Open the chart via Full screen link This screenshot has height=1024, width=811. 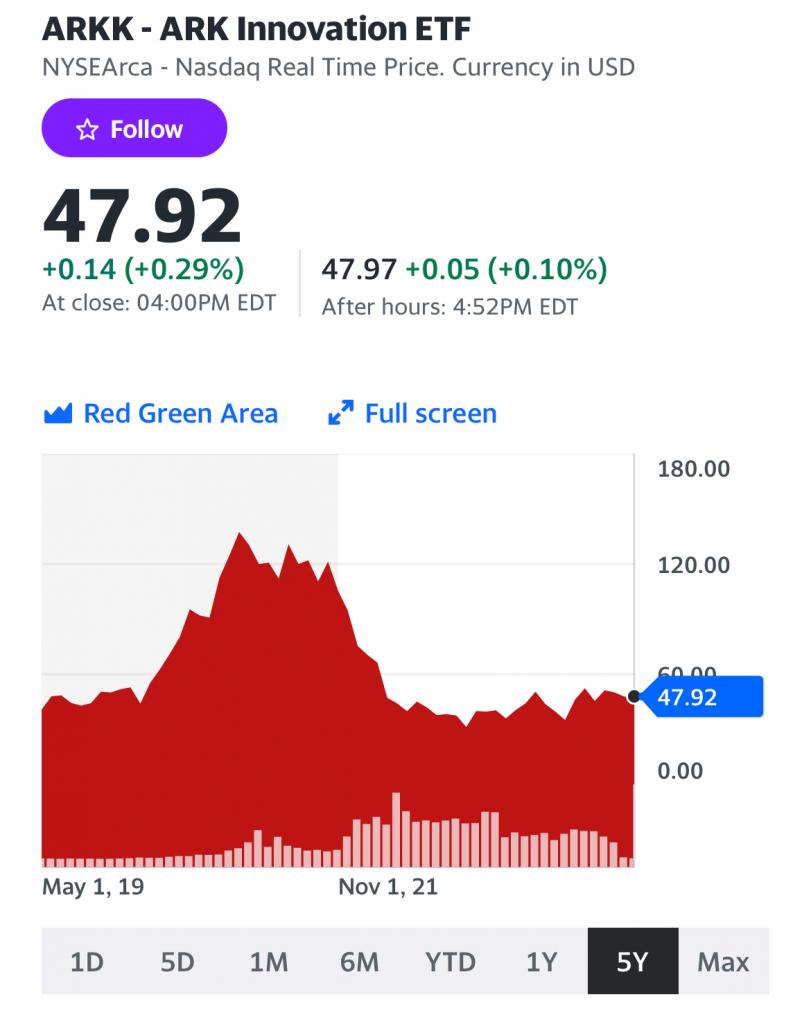[430, 413]
